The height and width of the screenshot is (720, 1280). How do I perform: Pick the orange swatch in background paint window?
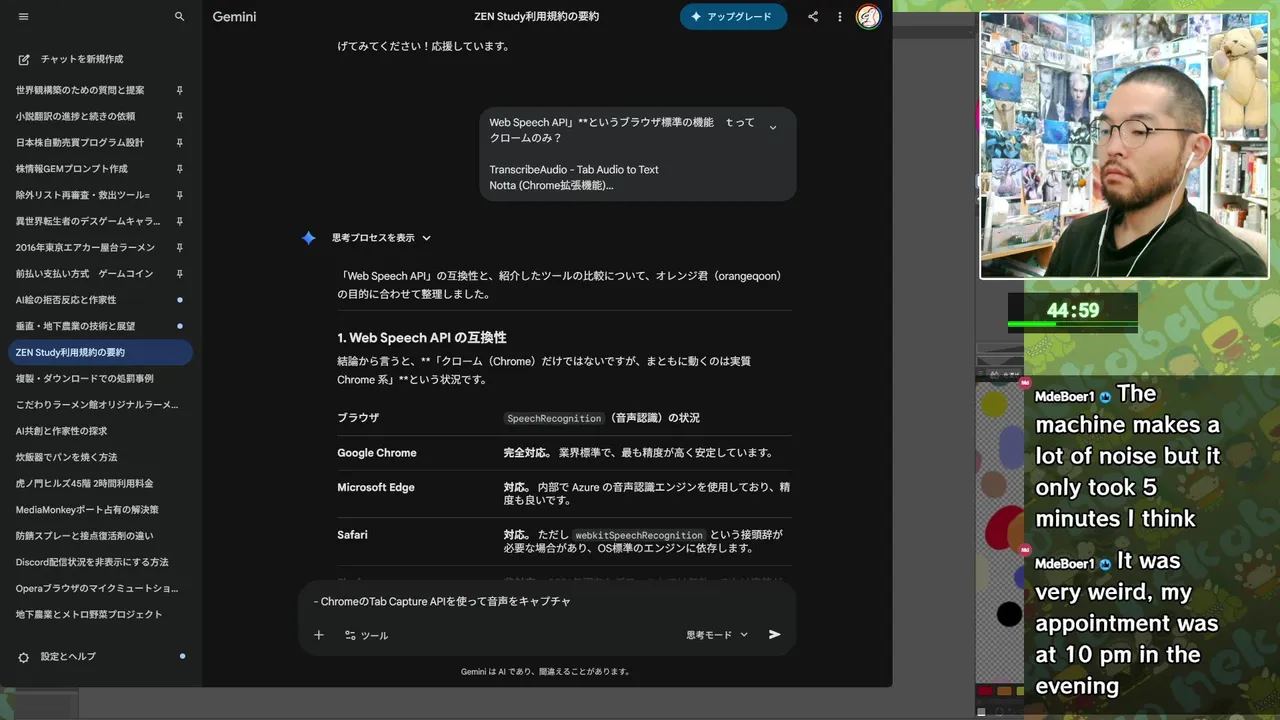click(1002, 691)
